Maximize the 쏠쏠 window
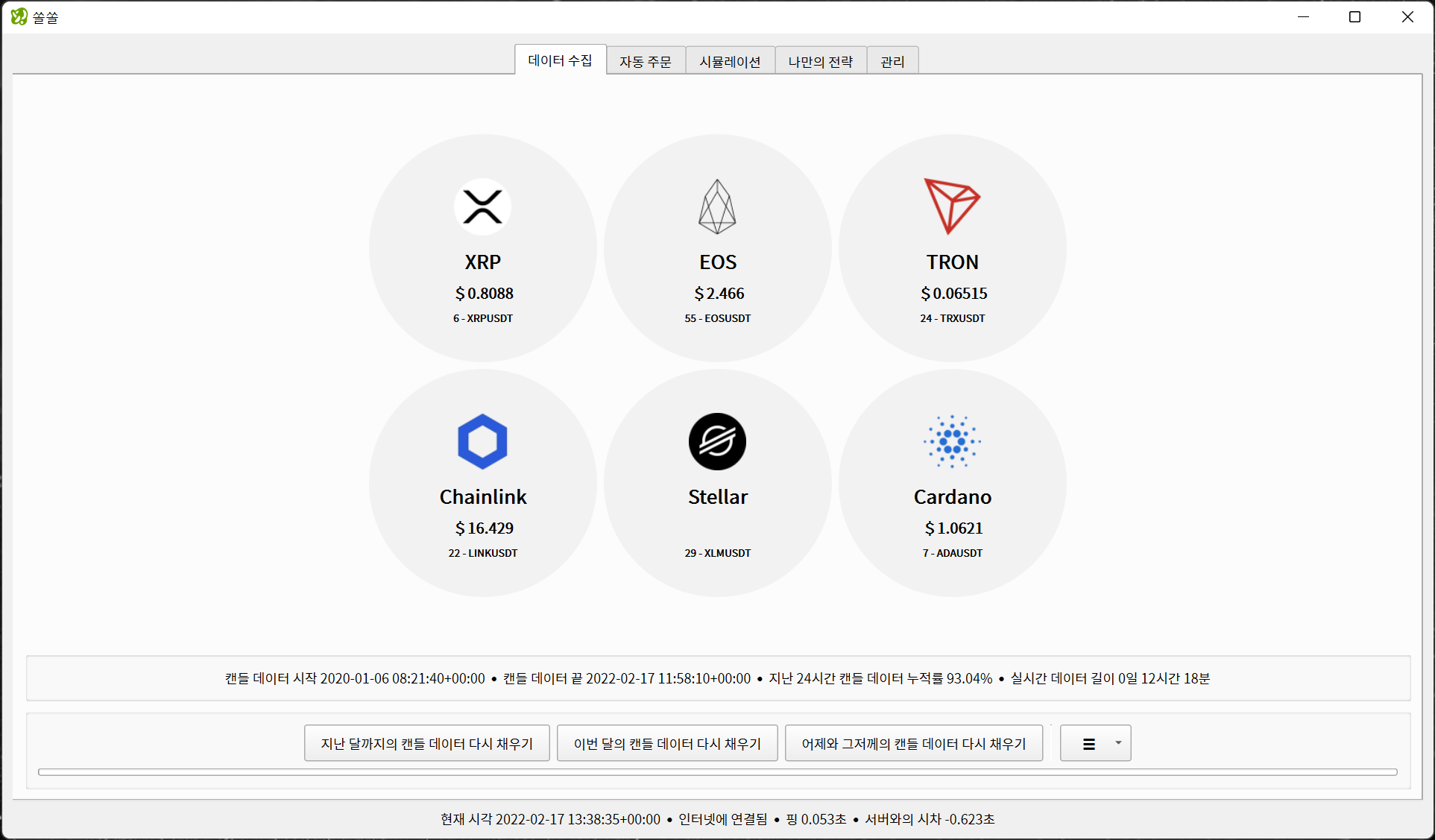Screen dimensions: 1435x840 tap(1355, 16)
